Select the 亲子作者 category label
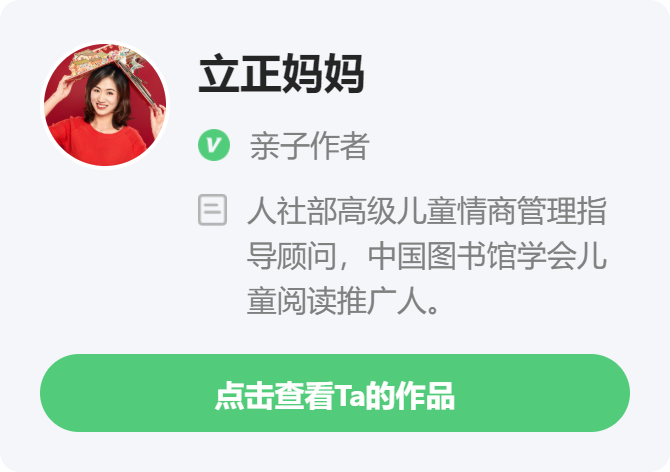Image resolution: width=670 pixels, height=472 pixels. tap(309, 146)
